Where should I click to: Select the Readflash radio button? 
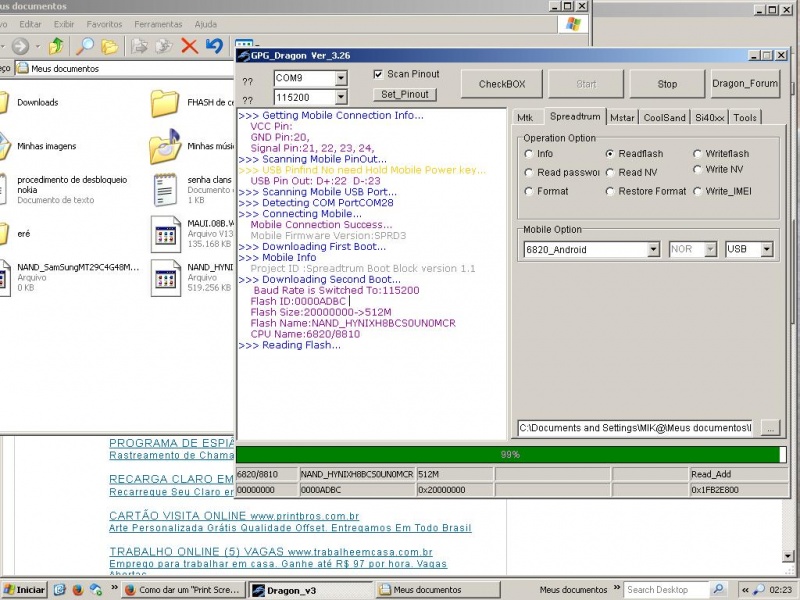click(609, 154)
